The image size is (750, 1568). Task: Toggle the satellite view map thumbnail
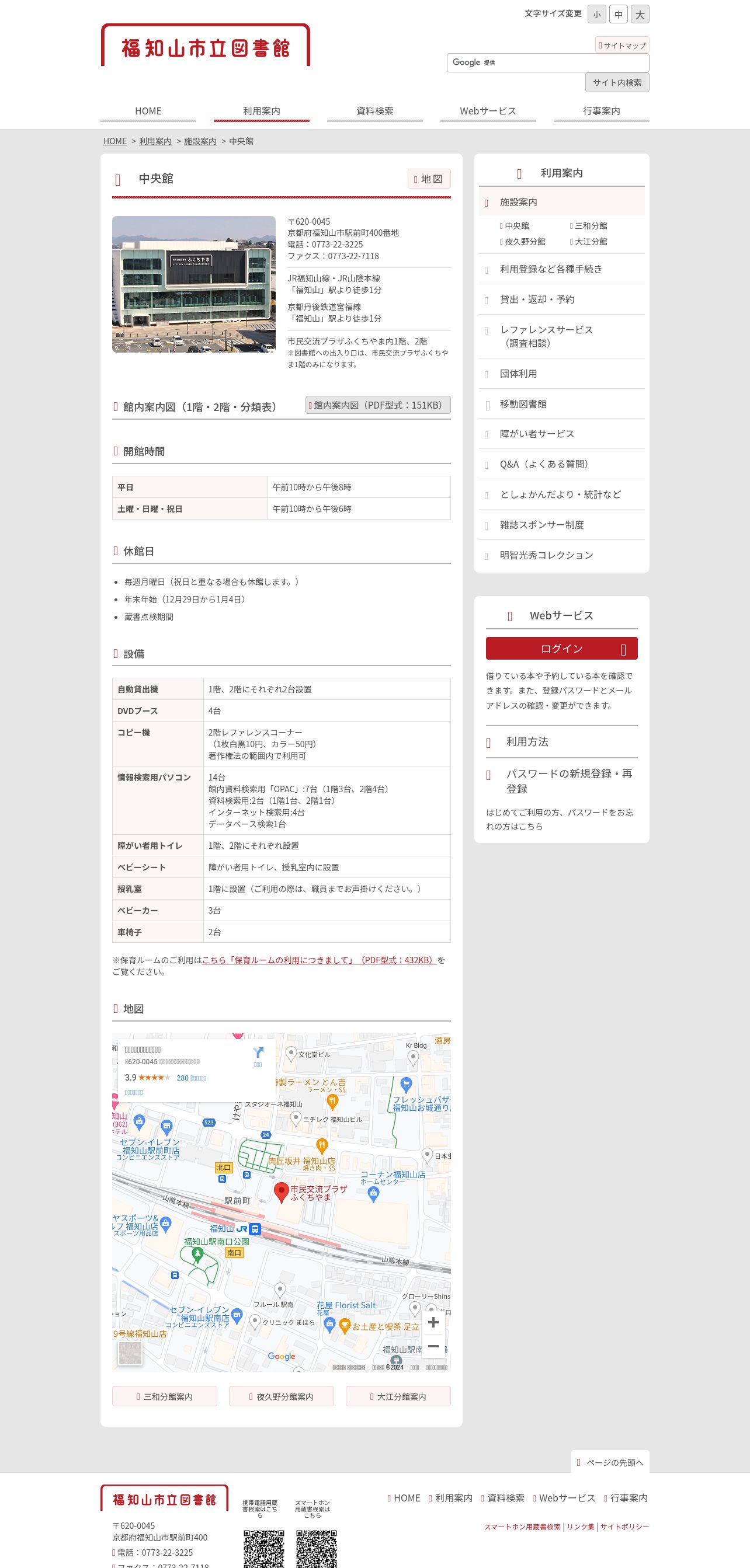coord(130,1353)
